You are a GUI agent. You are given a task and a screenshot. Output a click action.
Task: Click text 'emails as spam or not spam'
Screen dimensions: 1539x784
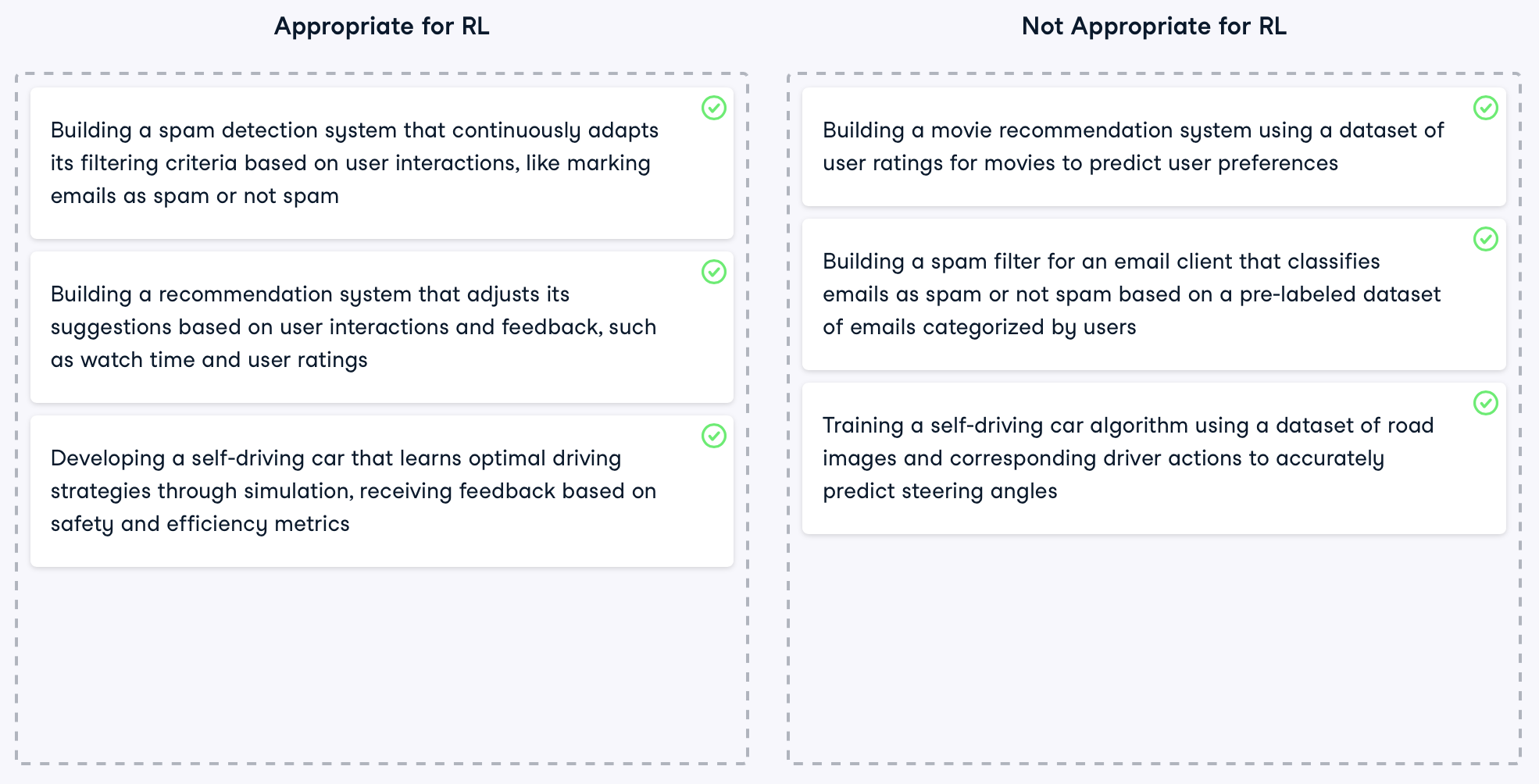[195, 196]
